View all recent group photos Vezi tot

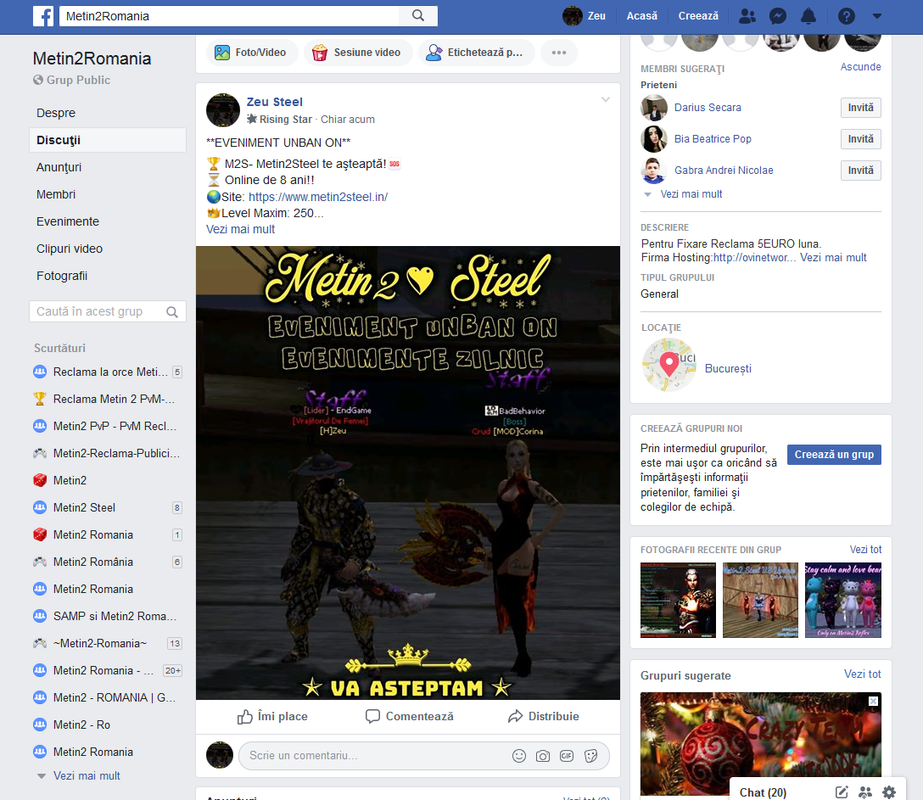pos(865,549)
